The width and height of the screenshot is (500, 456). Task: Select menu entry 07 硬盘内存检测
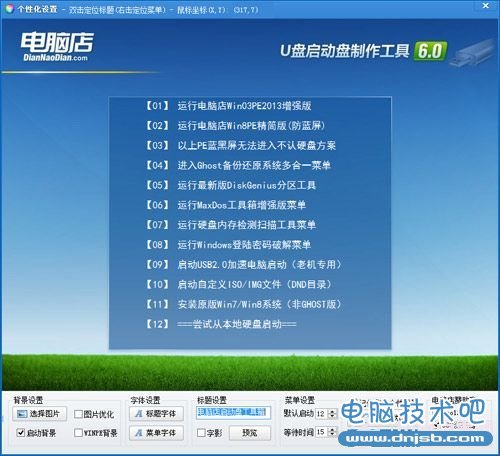[x=230, y=225]
